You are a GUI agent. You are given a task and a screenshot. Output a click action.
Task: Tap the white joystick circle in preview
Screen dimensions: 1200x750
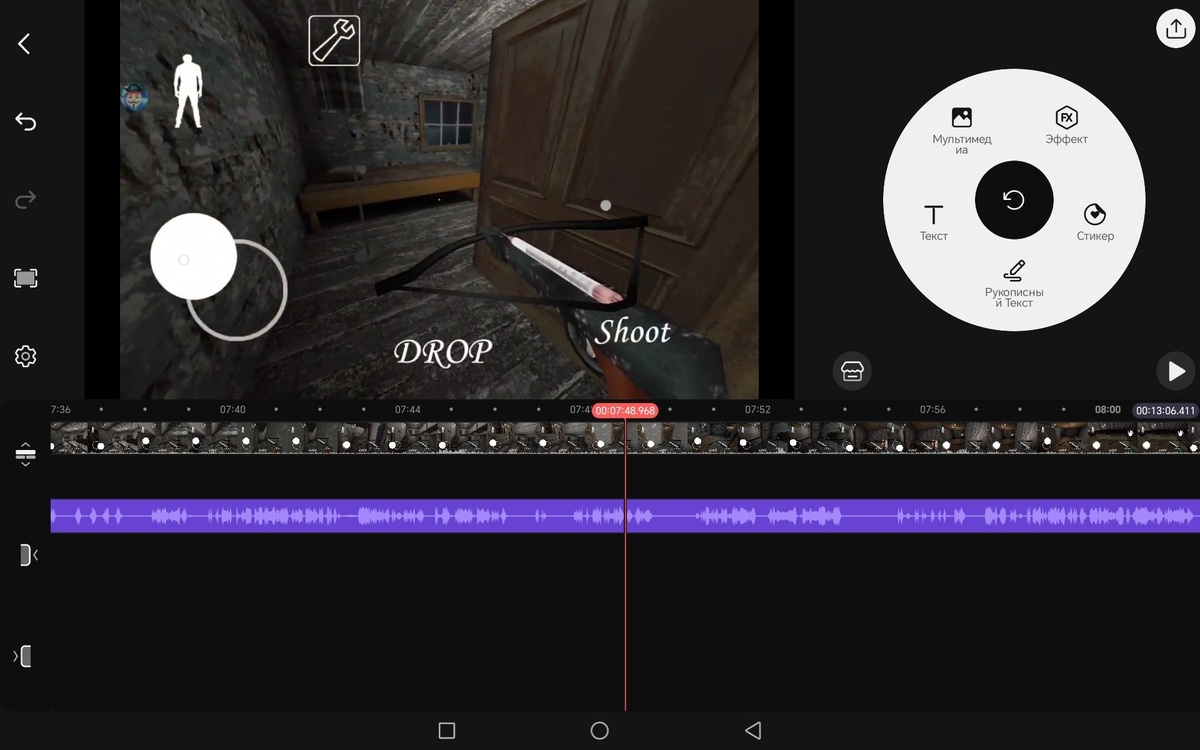coord(193,256)
